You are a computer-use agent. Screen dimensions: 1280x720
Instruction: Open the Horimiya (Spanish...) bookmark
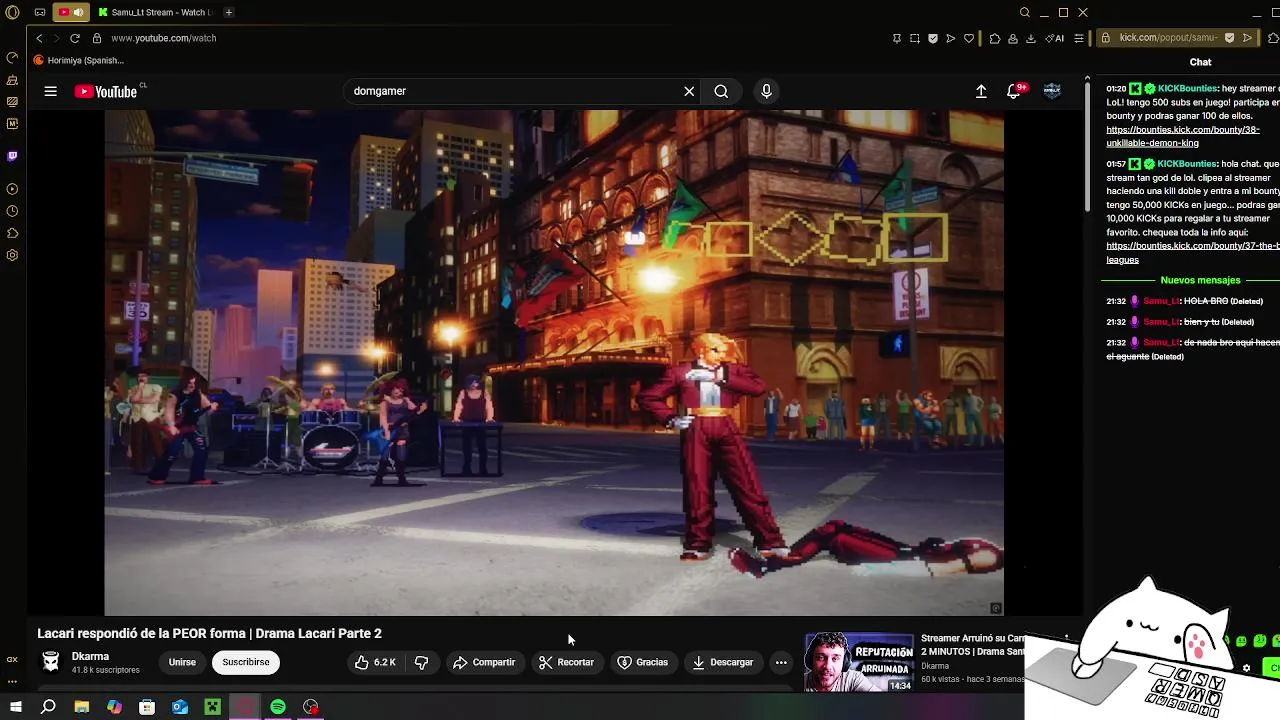point(79,60)
